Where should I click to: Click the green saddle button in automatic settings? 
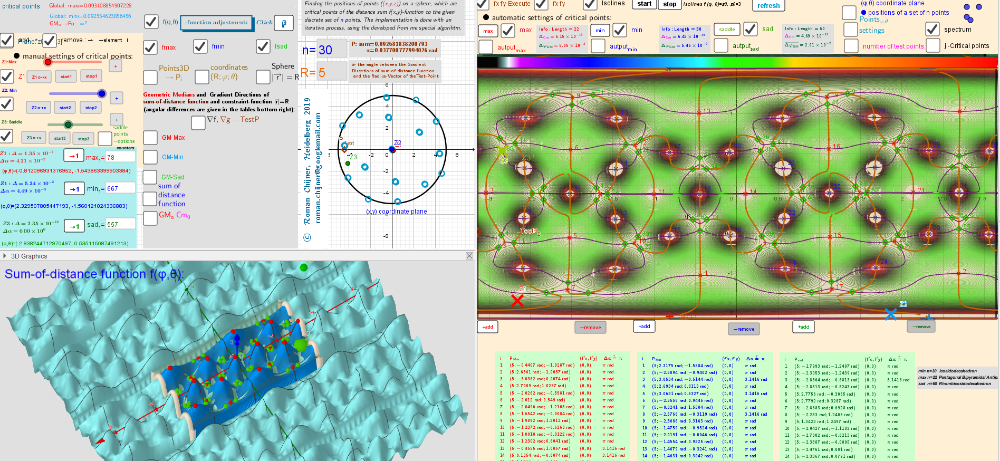coord(726,30)
